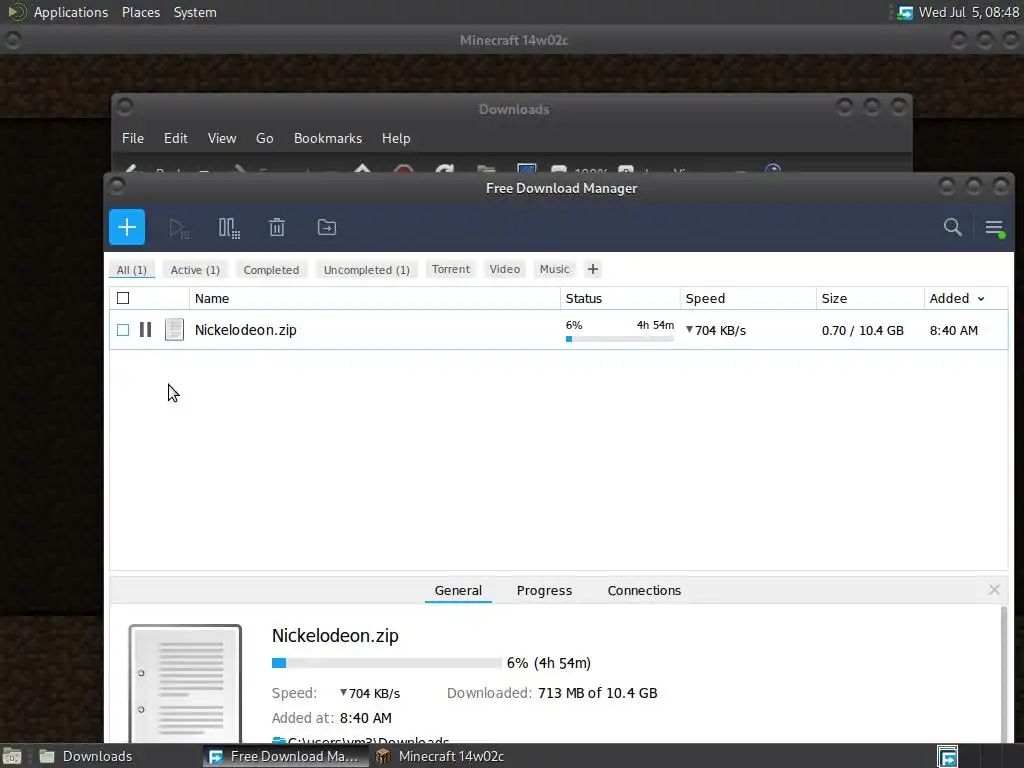Viewport: 1024px width, 768px height.
Task: Select the Torrent filter tab
Action: coord(451,269)
